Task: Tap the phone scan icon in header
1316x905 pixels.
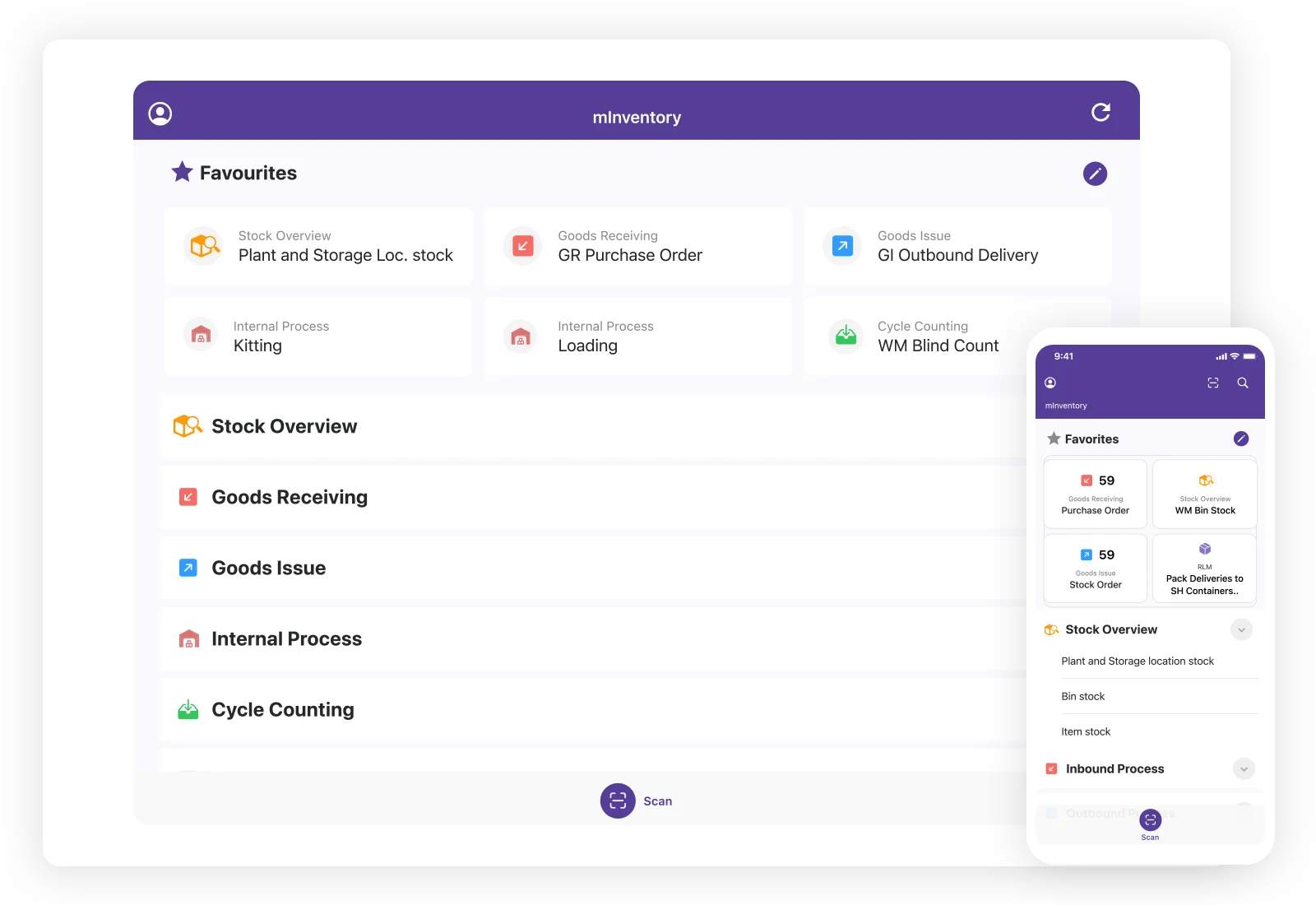Action: coord(1213,383)
